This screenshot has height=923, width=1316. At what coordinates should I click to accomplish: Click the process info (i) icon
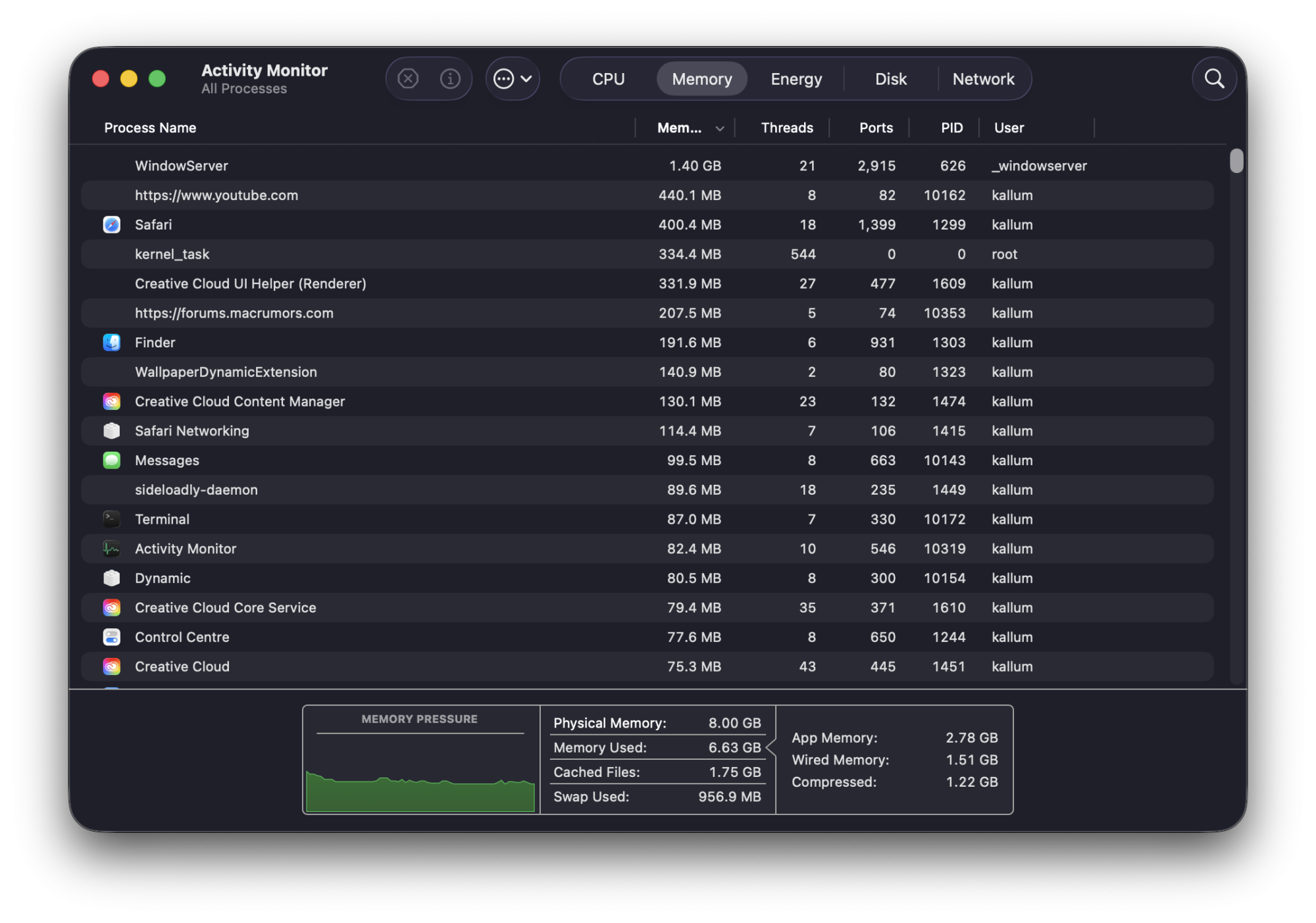click(450, 79)
